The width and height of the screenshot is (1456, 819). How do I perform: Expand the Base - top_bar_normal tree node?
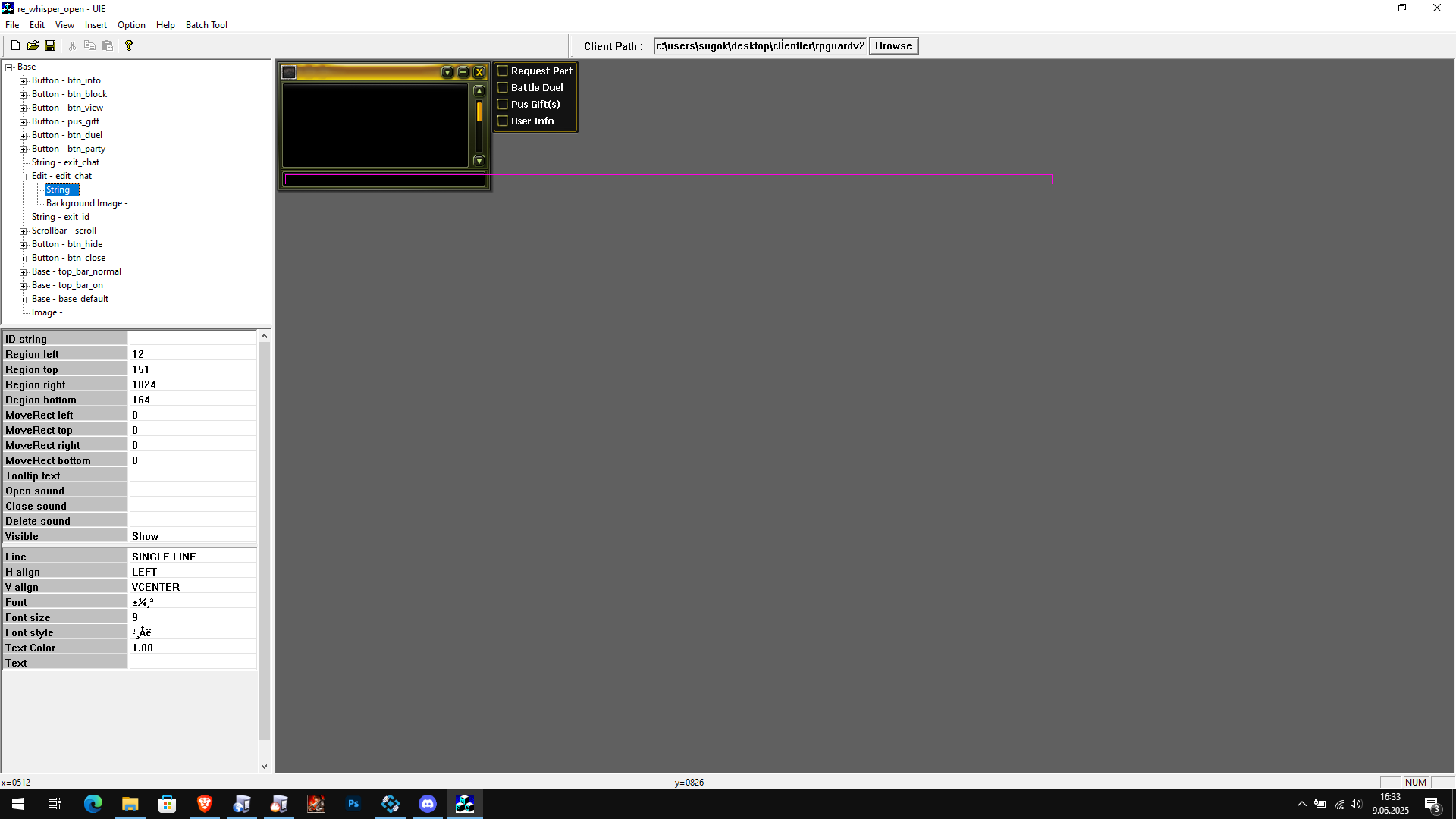point(24,271)
